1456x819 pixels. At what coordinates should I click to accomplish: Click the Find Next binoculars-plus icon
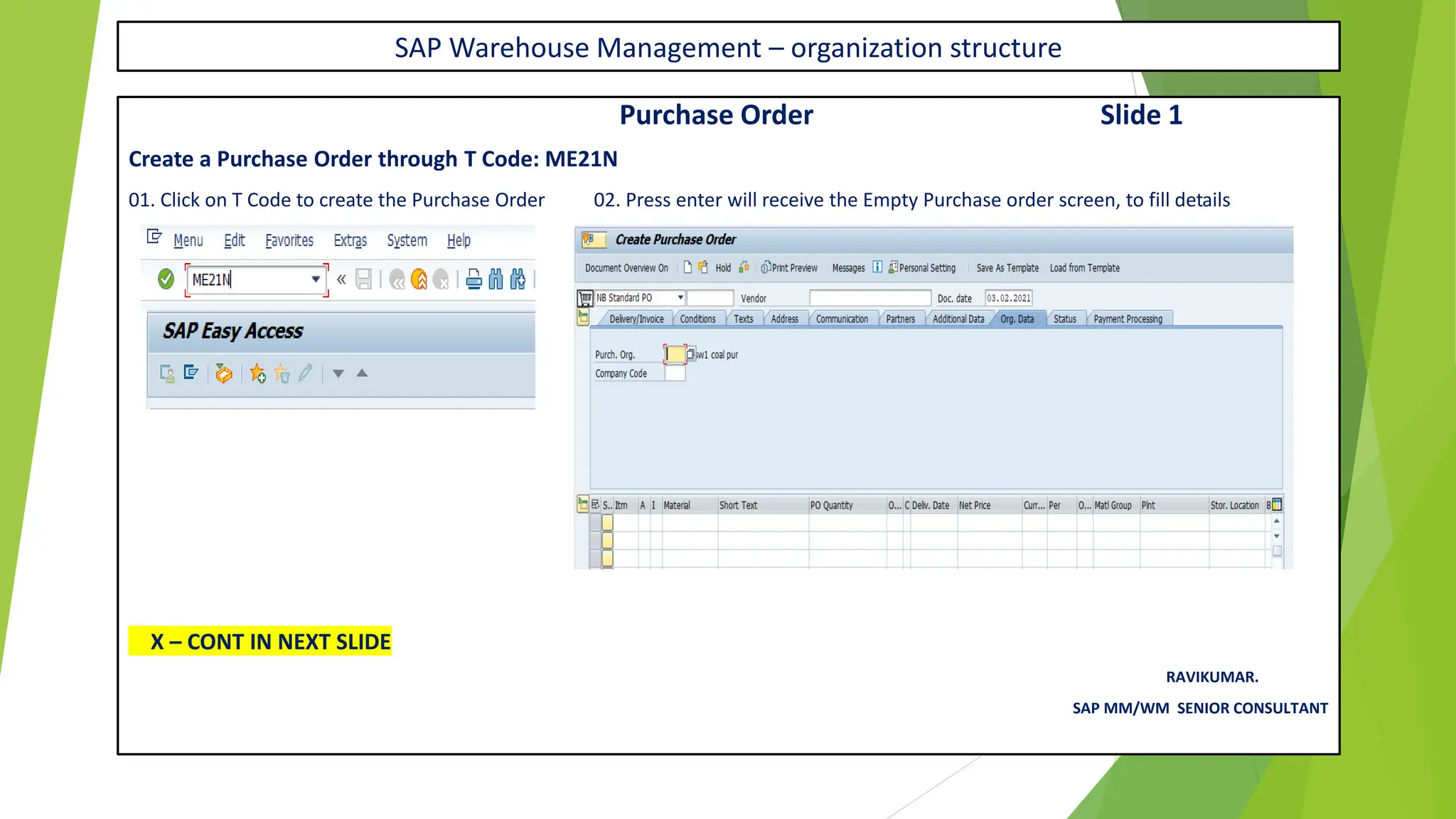518,279
